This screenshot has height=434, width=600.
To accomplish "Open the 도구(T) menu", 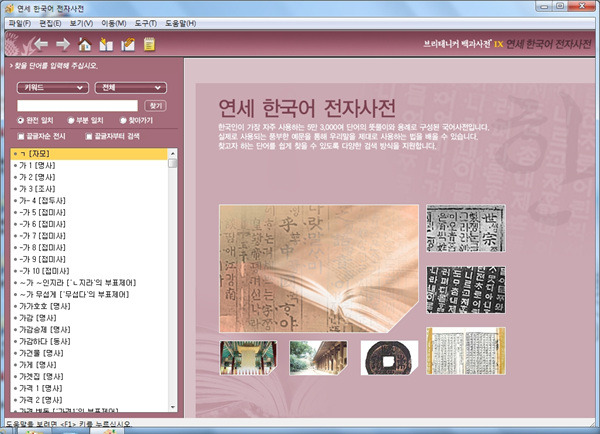I will click(145, 23).
